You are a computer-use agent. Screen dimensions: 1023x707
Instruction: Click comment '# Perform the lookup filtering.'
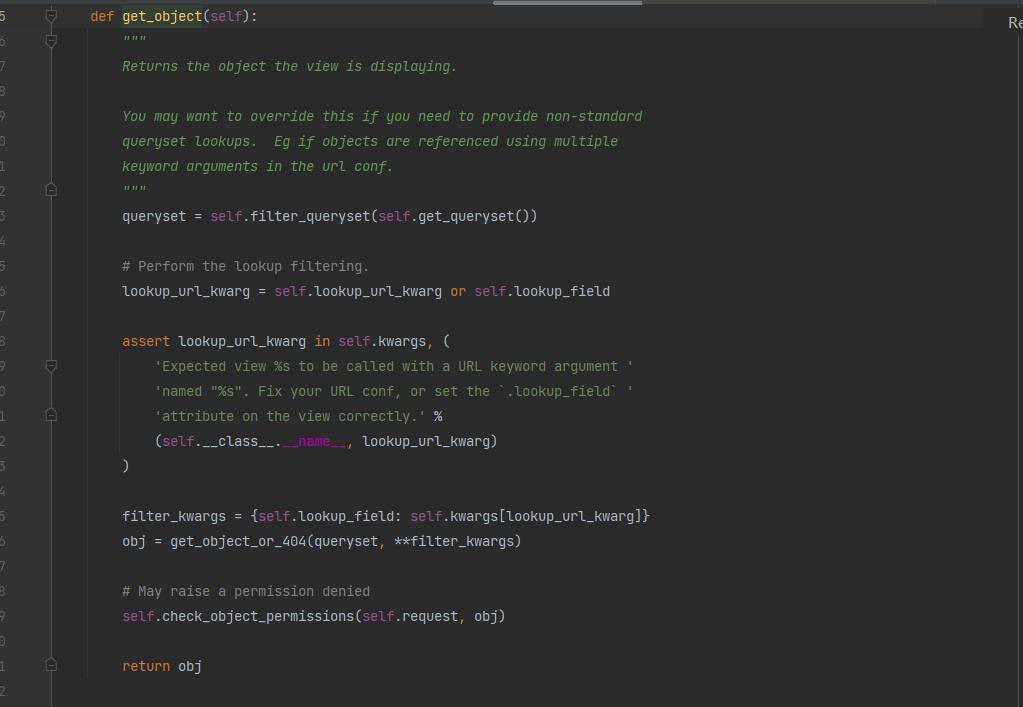click(245, 267)
